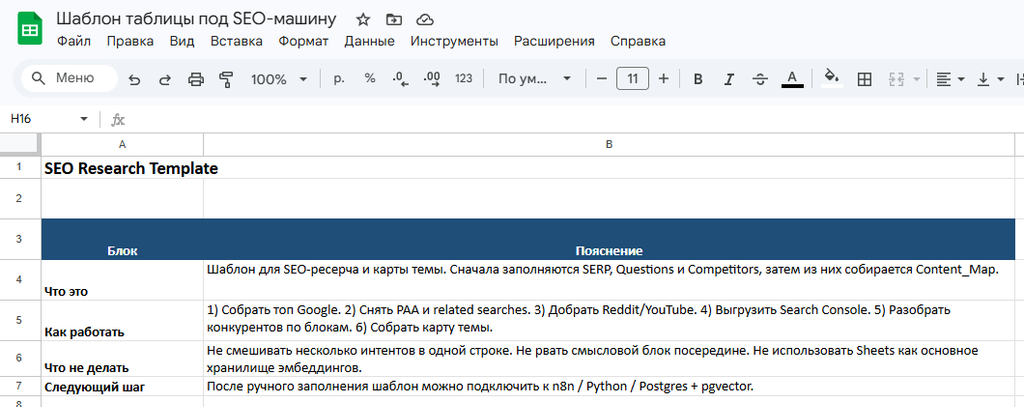Toggle italic formatting
This screenshot has width=1024, height=407.
pyautogui.click(x=729, y=80)
